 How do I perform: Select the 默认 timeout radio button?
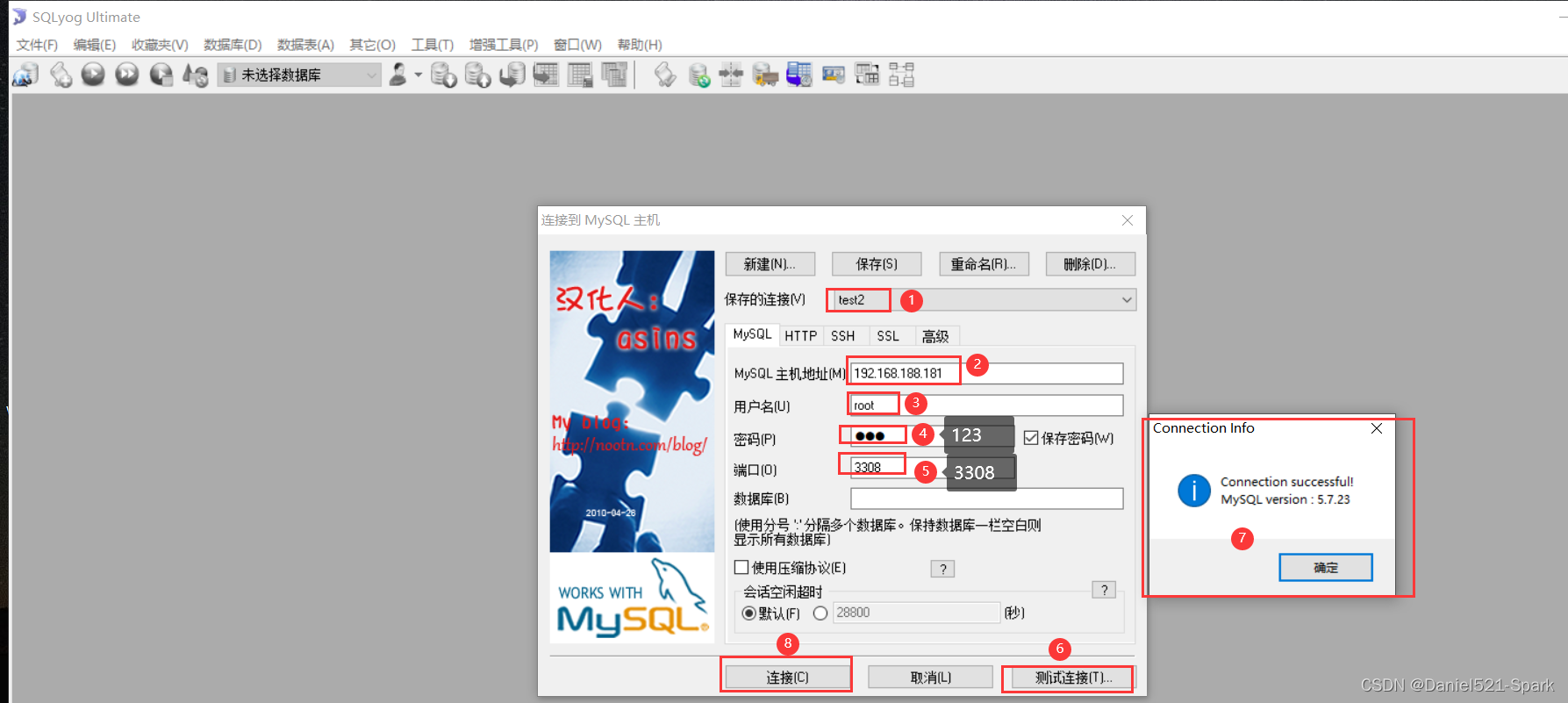point(748,613)
